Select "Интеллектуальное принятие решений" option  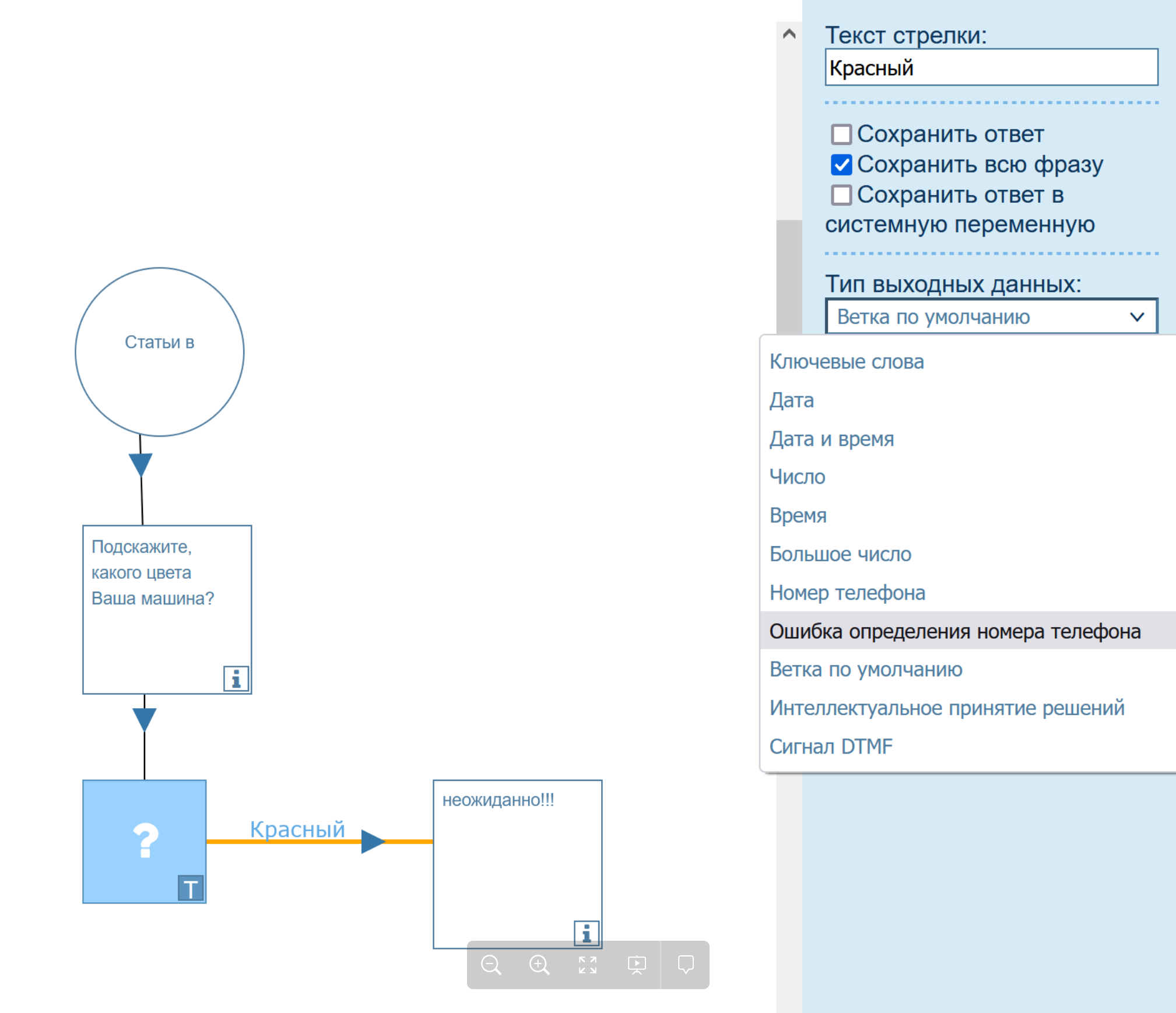[x=946, y=708]
